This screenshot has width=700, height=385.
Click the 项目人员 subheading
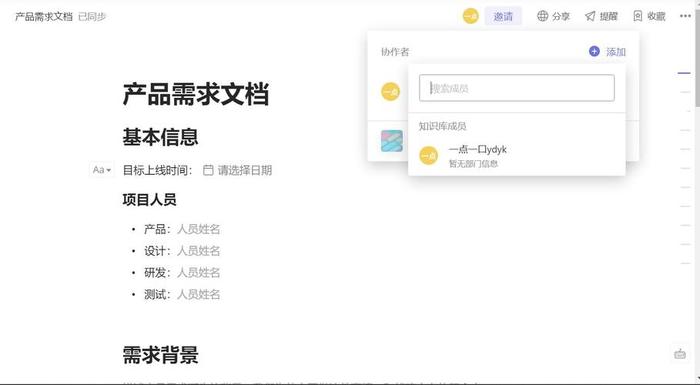click(150, 200)
